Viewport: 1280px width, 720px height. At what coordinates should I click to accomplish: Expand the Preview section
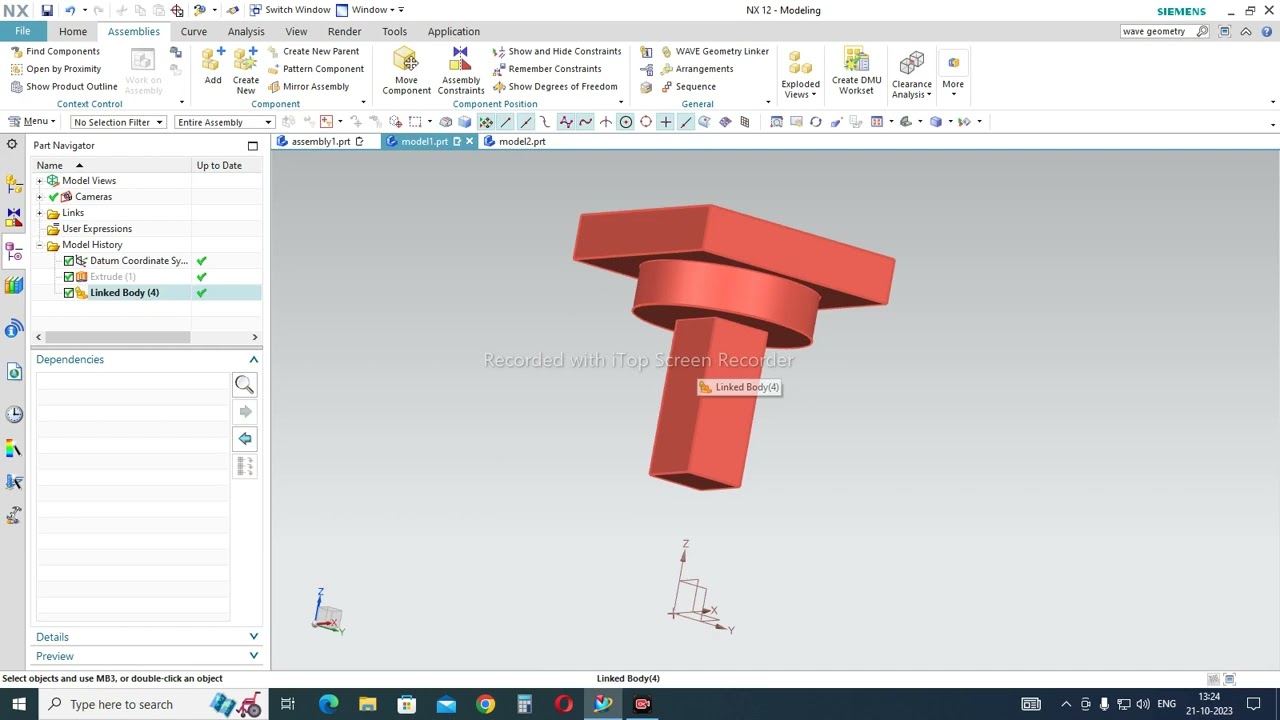[253, 656]
